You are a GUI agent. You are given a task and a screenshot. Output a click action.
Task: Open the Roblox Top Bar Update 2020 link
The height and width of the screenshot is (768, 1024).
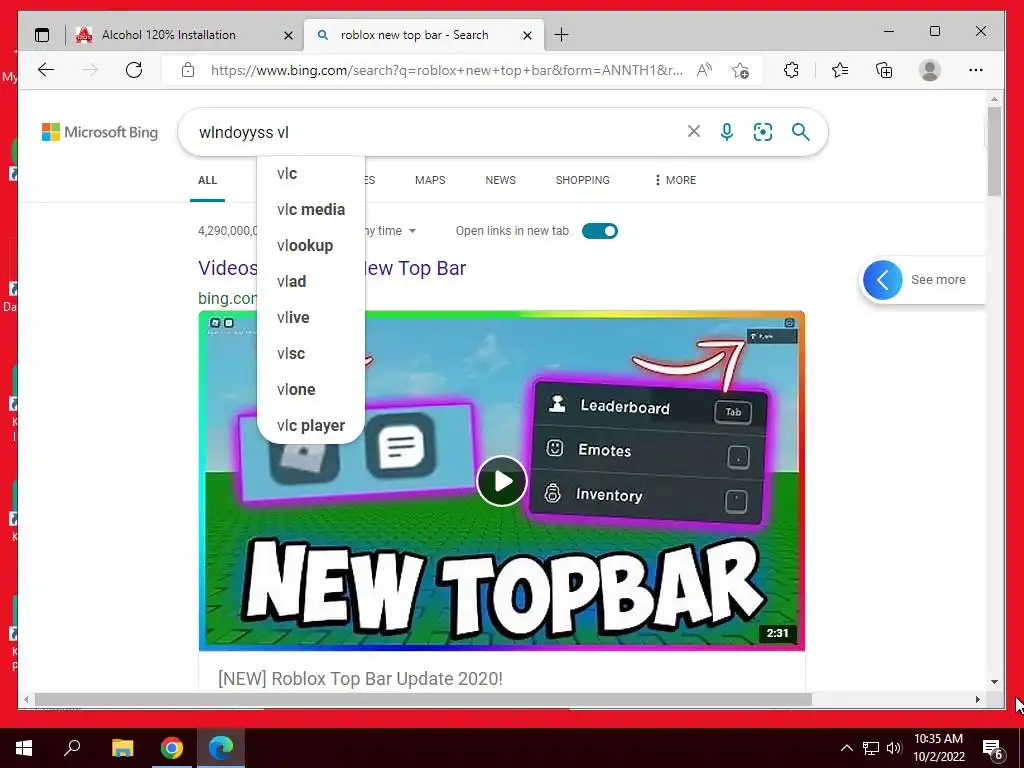[360, 679]
